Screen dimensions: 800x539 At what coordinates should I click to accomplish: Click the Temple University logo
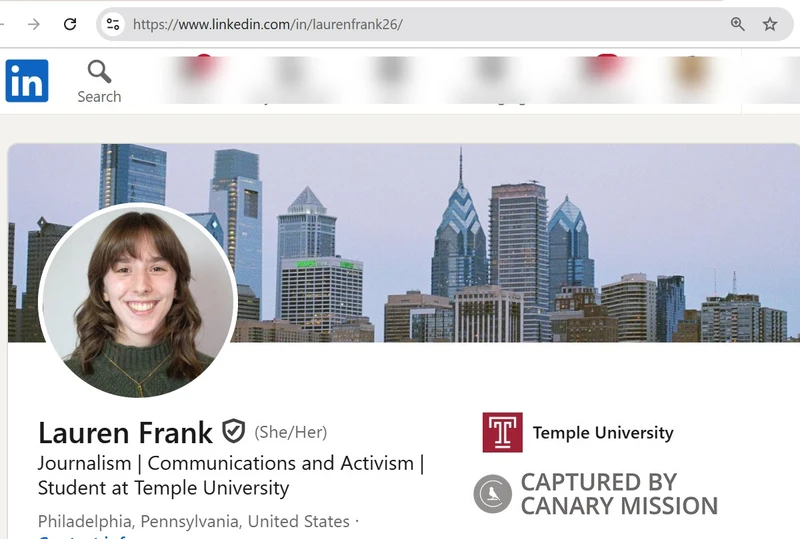pyautogui.click(x=502, y=433)
